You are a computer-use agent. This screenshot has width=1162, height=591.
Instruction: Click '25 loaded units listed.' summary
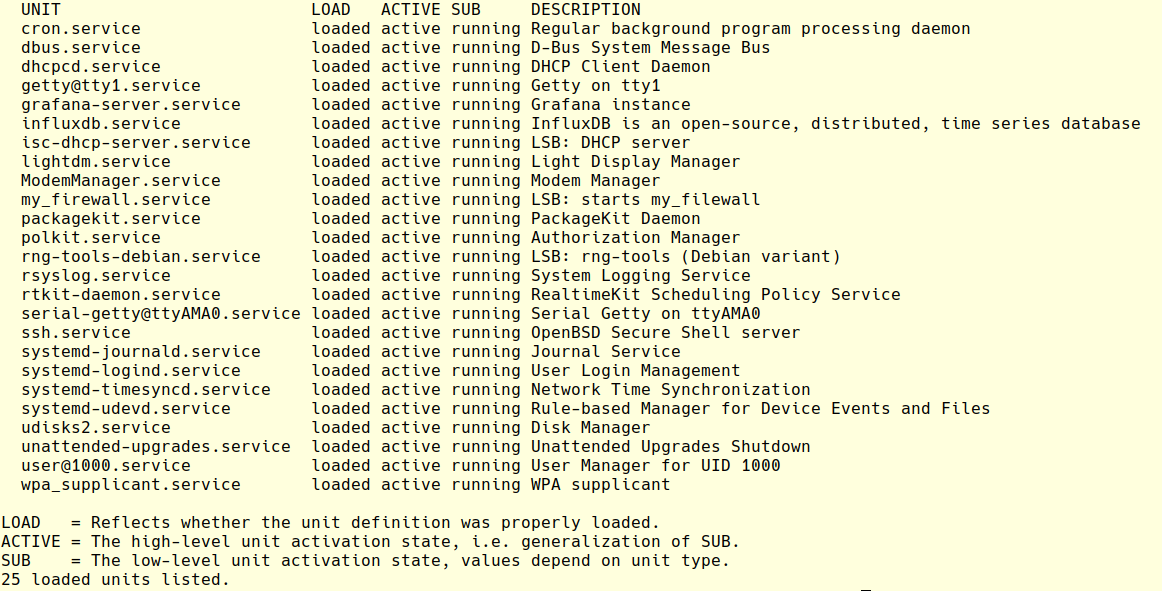(116, 580)
